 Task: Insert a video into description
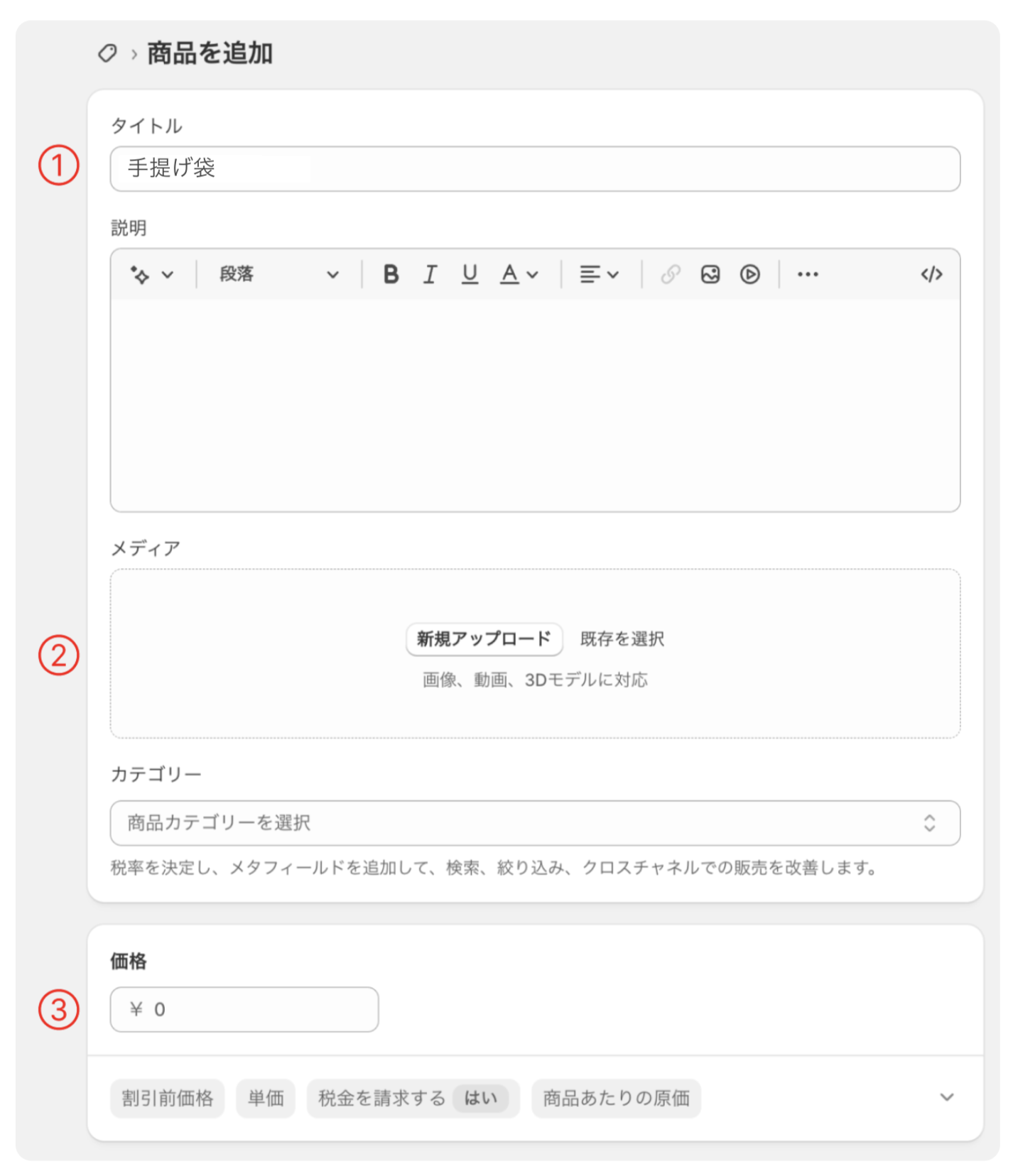tap(750, 274)
